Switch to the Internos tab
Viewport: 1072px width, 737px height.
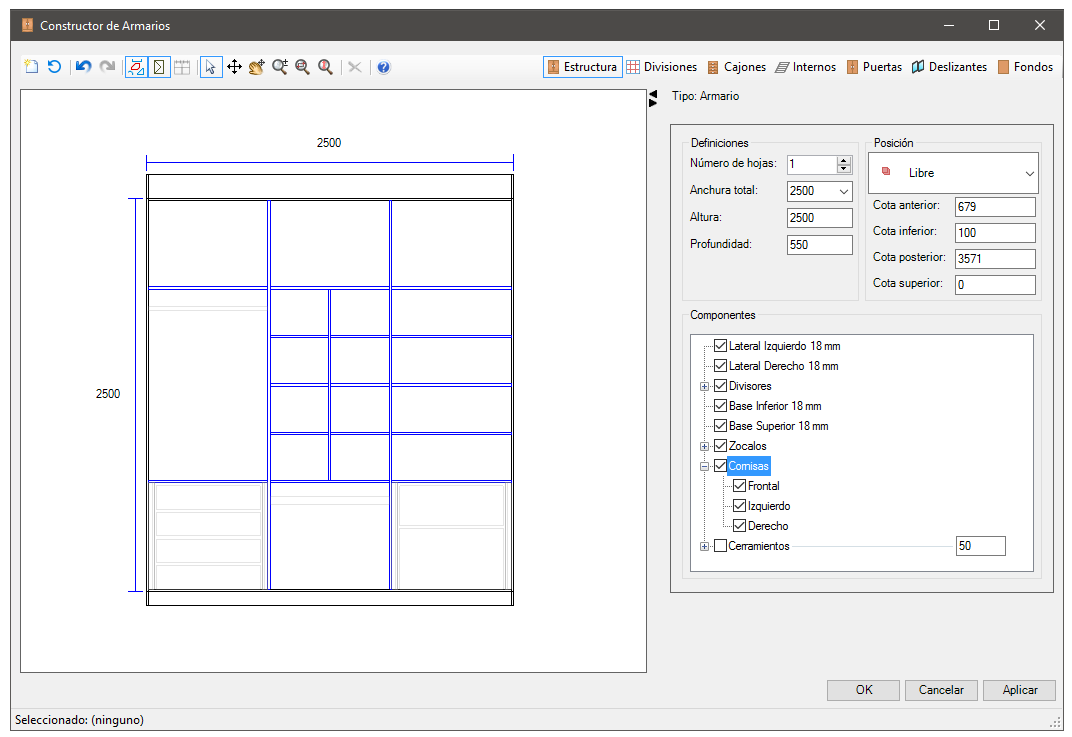pyautogui.click(x=805, y=66)
